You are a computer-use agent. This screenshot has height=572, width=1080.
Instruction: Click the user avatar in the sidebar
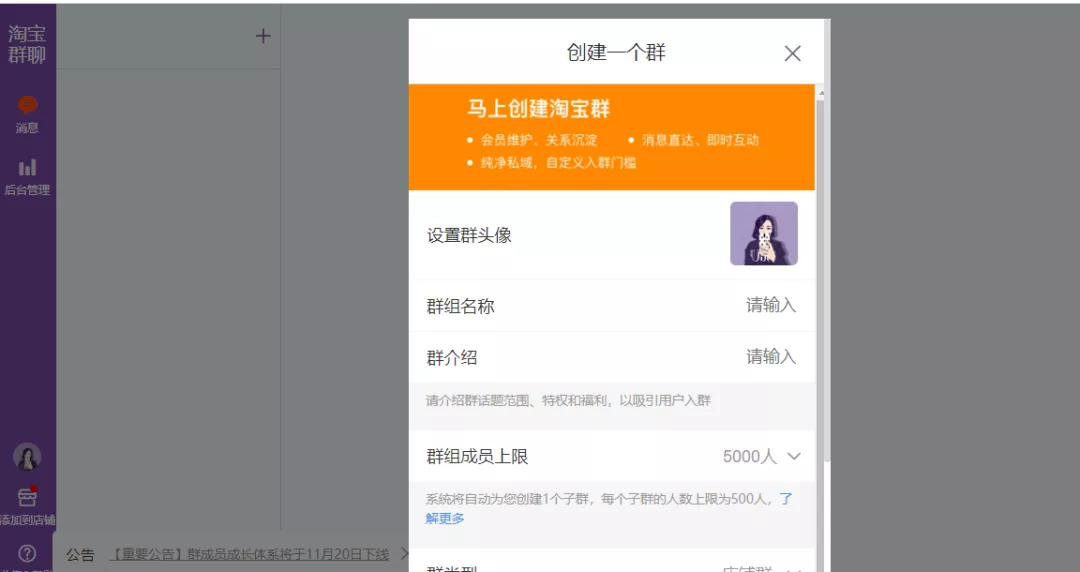pos(27,457)
